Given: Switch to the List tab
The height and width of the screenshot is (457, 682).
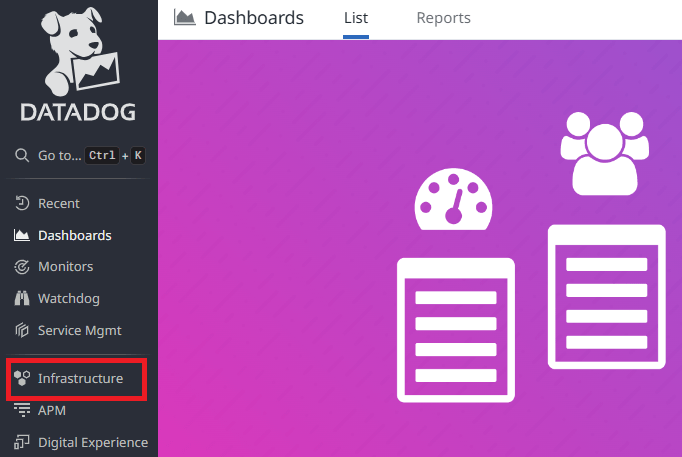Looking at the screenshot, I should 356,18.
